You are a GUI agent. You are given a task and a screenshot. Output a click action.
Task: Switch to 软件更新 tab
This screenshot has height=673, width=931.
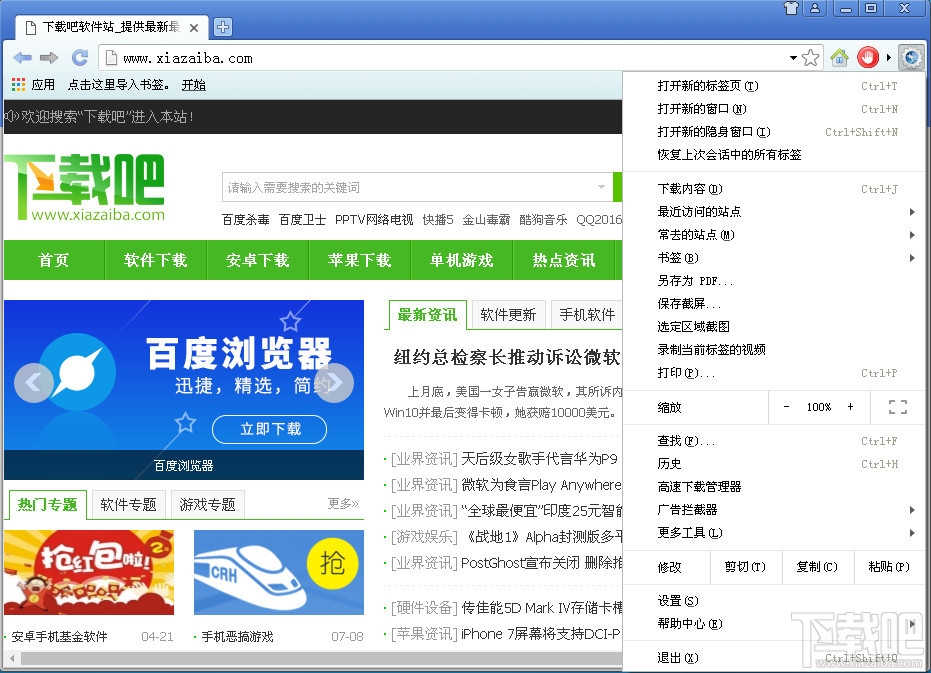(x=508, y=315)
